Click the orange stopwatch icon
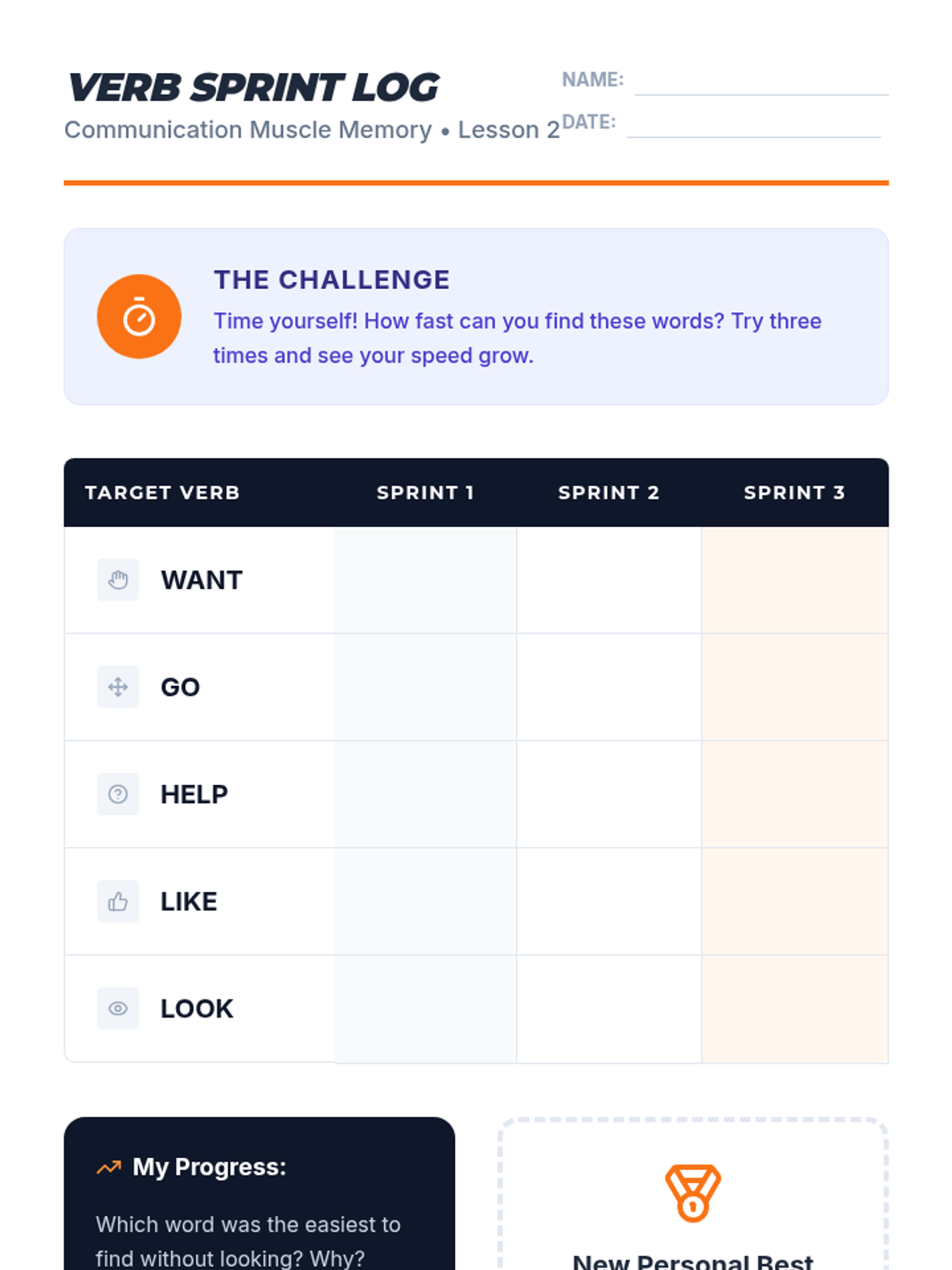The image size is (952, 1270). click(139, 317)
